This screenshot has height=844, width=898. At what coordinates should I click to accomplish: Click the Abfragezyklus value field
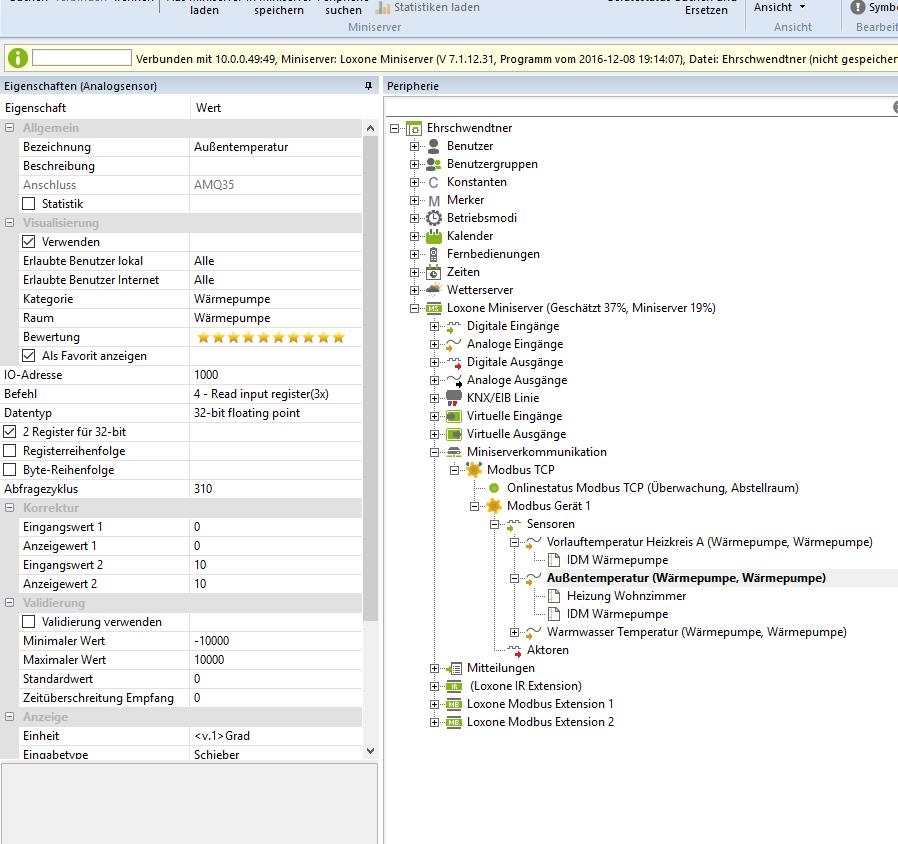click(275, 489)
